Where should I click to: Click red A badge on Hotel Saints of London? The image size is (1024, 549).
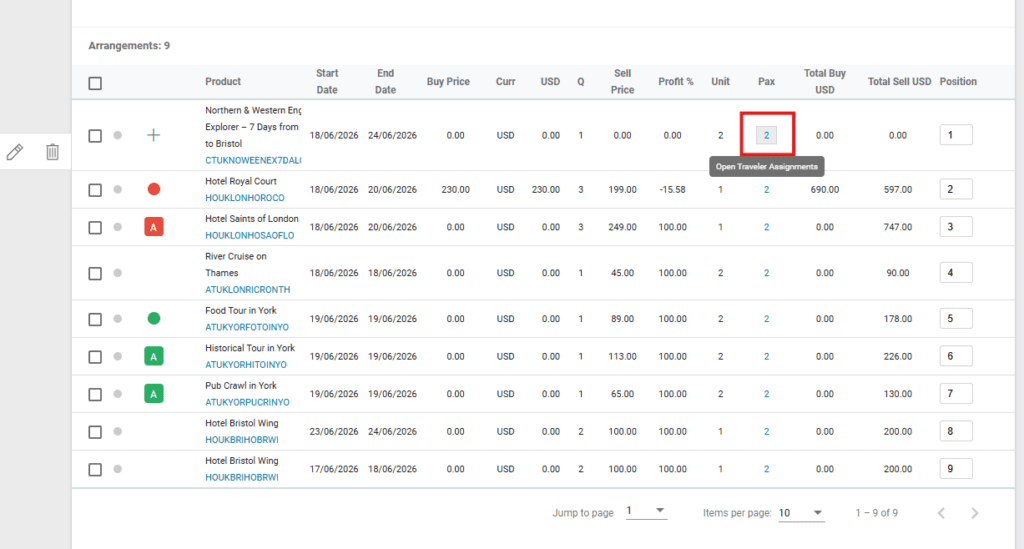point(154,227)
